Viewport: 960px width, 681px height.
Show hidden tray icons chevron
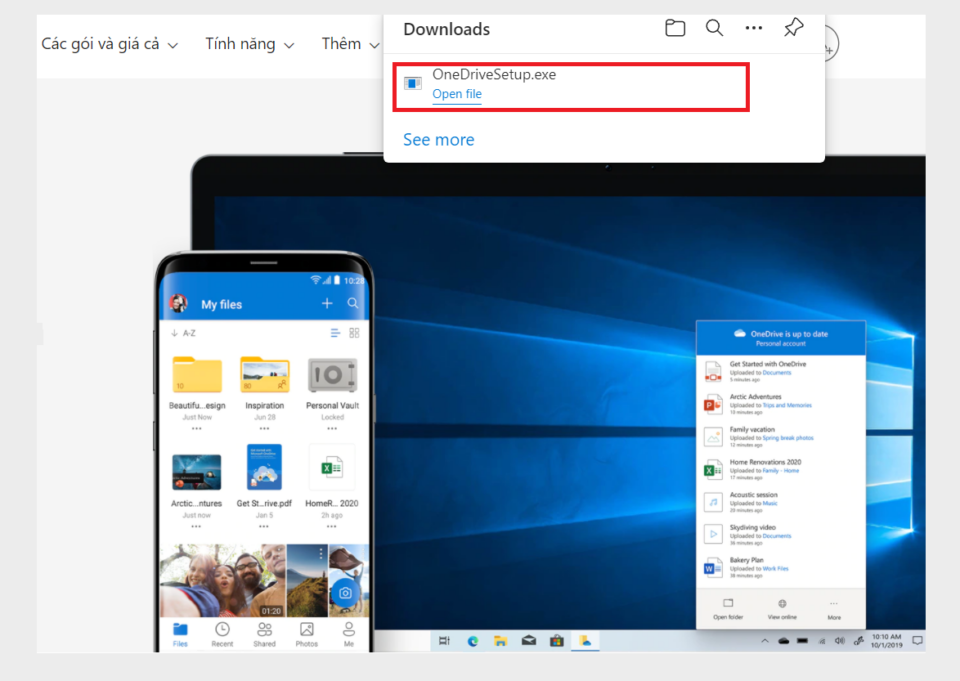point(765,641)
